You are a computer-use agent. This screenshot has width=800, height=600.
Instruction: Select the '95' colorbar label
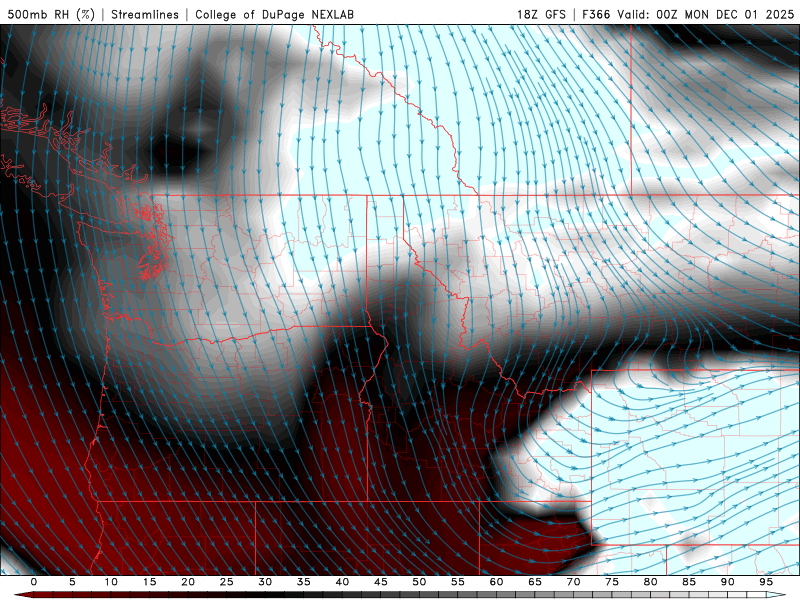tap(766, 582)
